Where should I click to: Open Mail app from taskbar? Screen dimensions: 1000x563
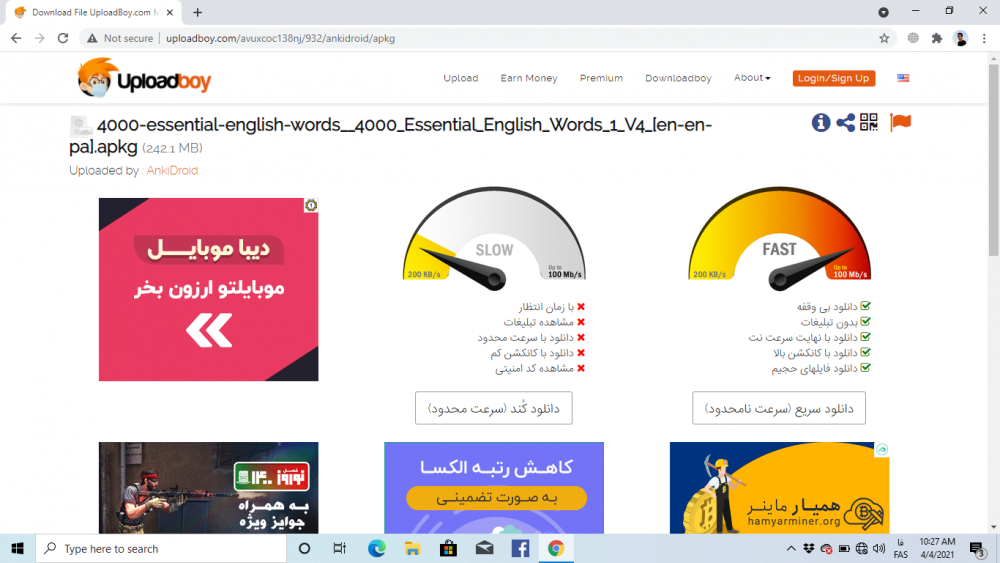(484, 548)
